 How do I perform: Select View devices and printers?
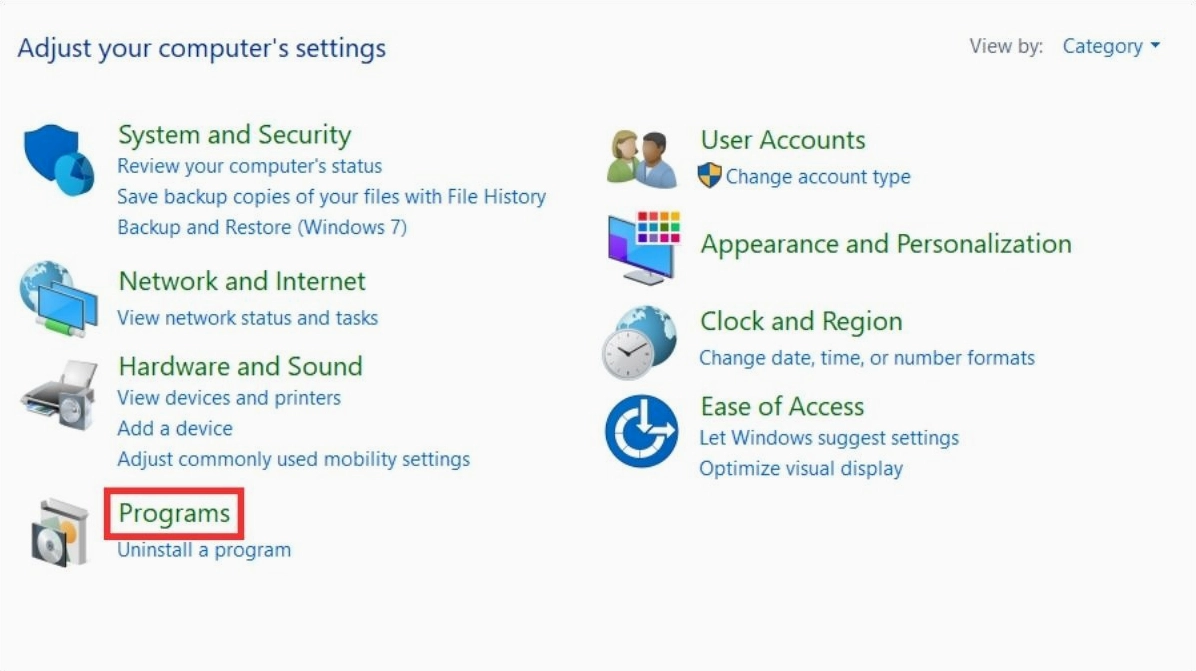point(229,398)
